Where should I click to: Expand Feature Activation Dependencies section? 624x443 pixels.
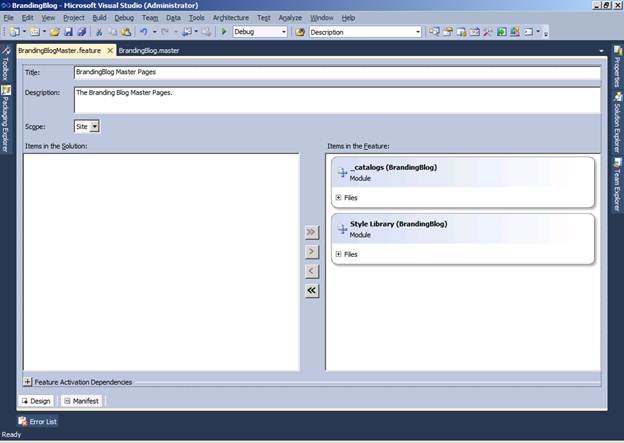coord(27,382)
